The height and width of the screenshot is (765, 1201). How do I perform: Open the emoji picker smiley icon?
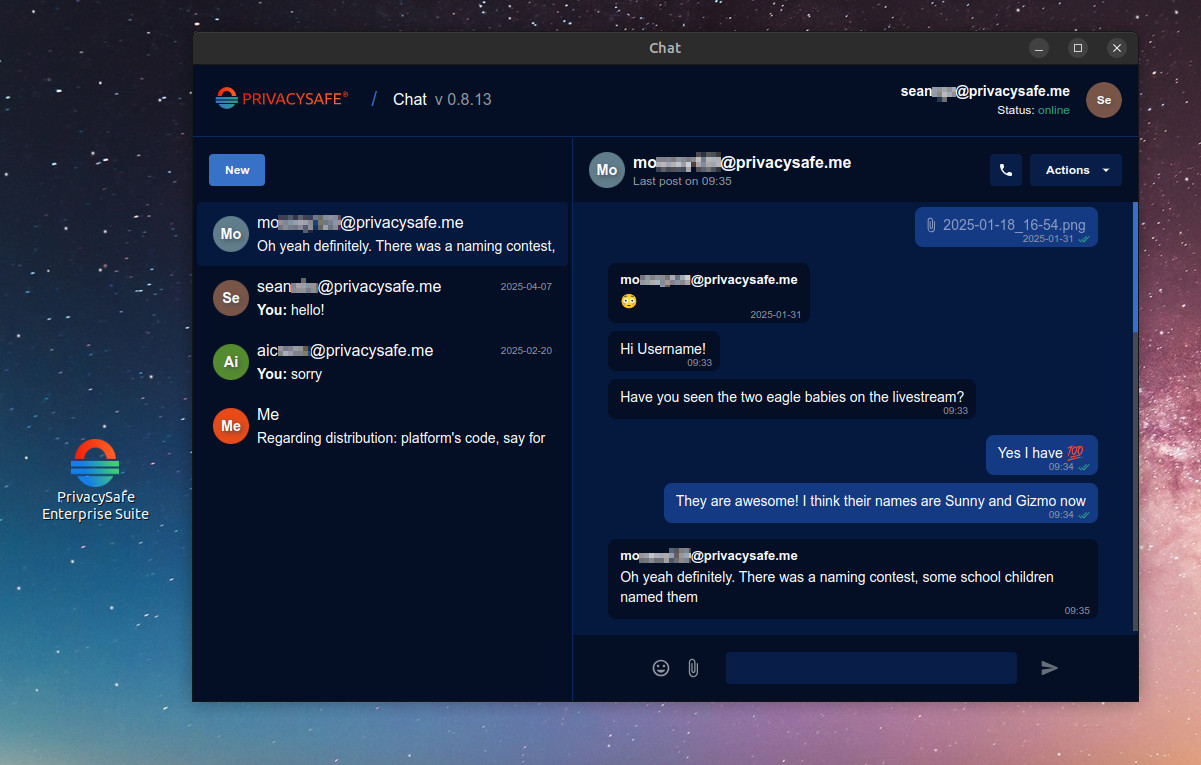click(x=660, y=668)
